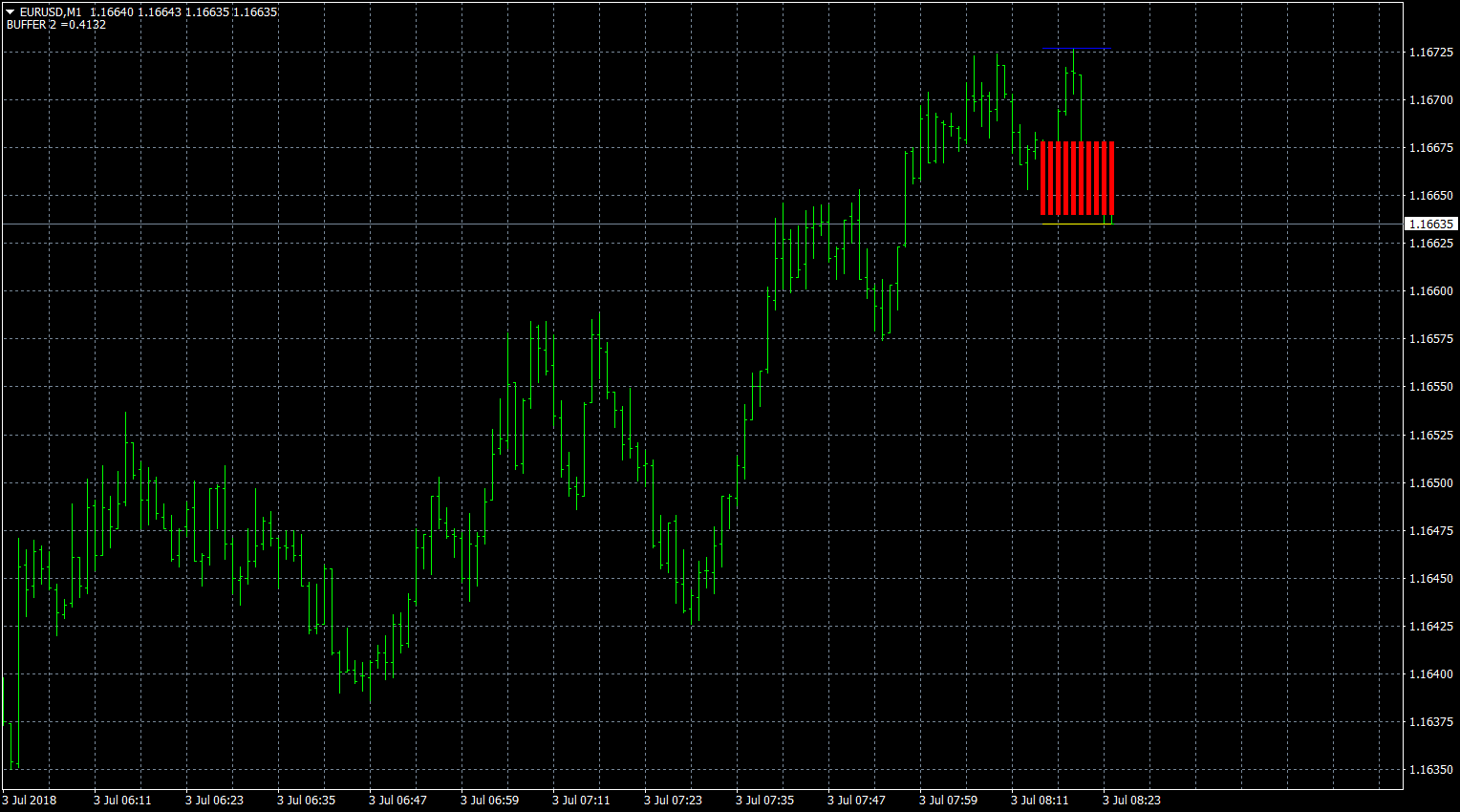Click the red histogram block on chart

[1077, 179]
